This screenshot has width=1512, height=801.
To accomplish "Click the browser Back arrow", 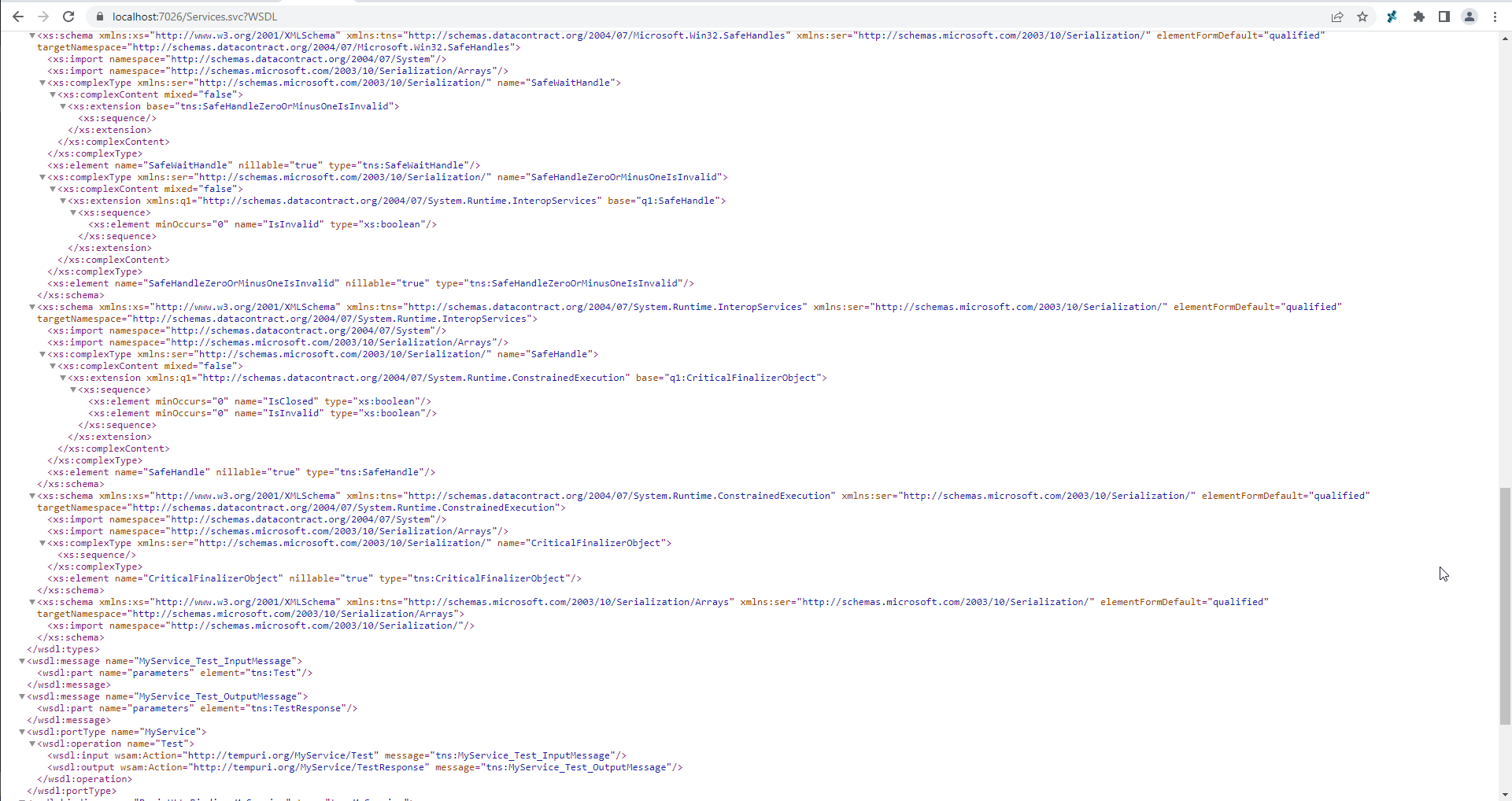I will (17, 17).
